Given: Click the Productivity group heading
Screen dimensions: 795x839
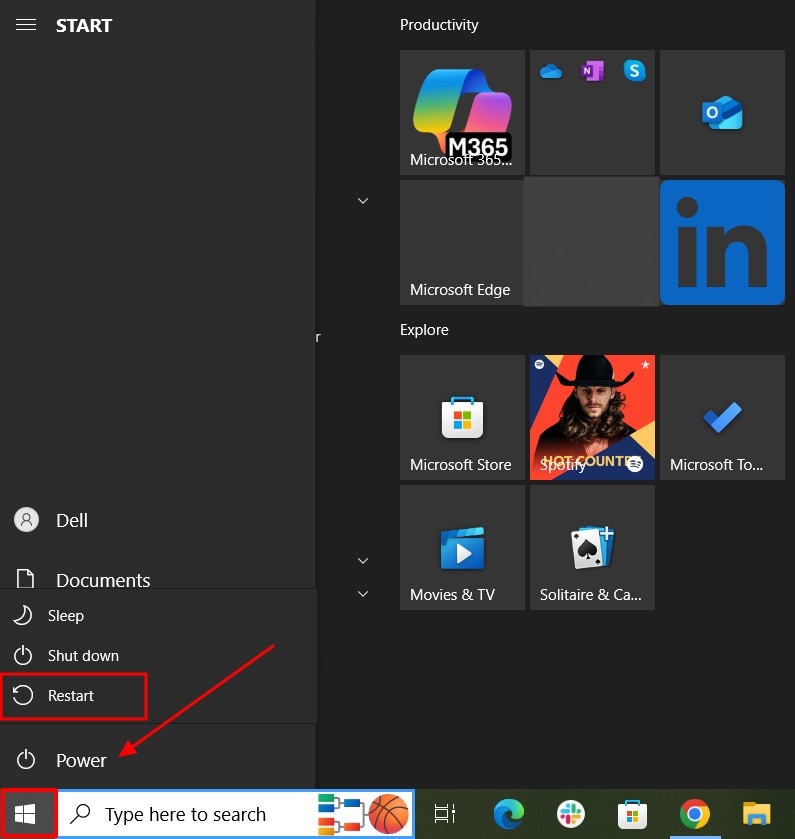Looking at the screenshot, I should [x=439, y=25].
